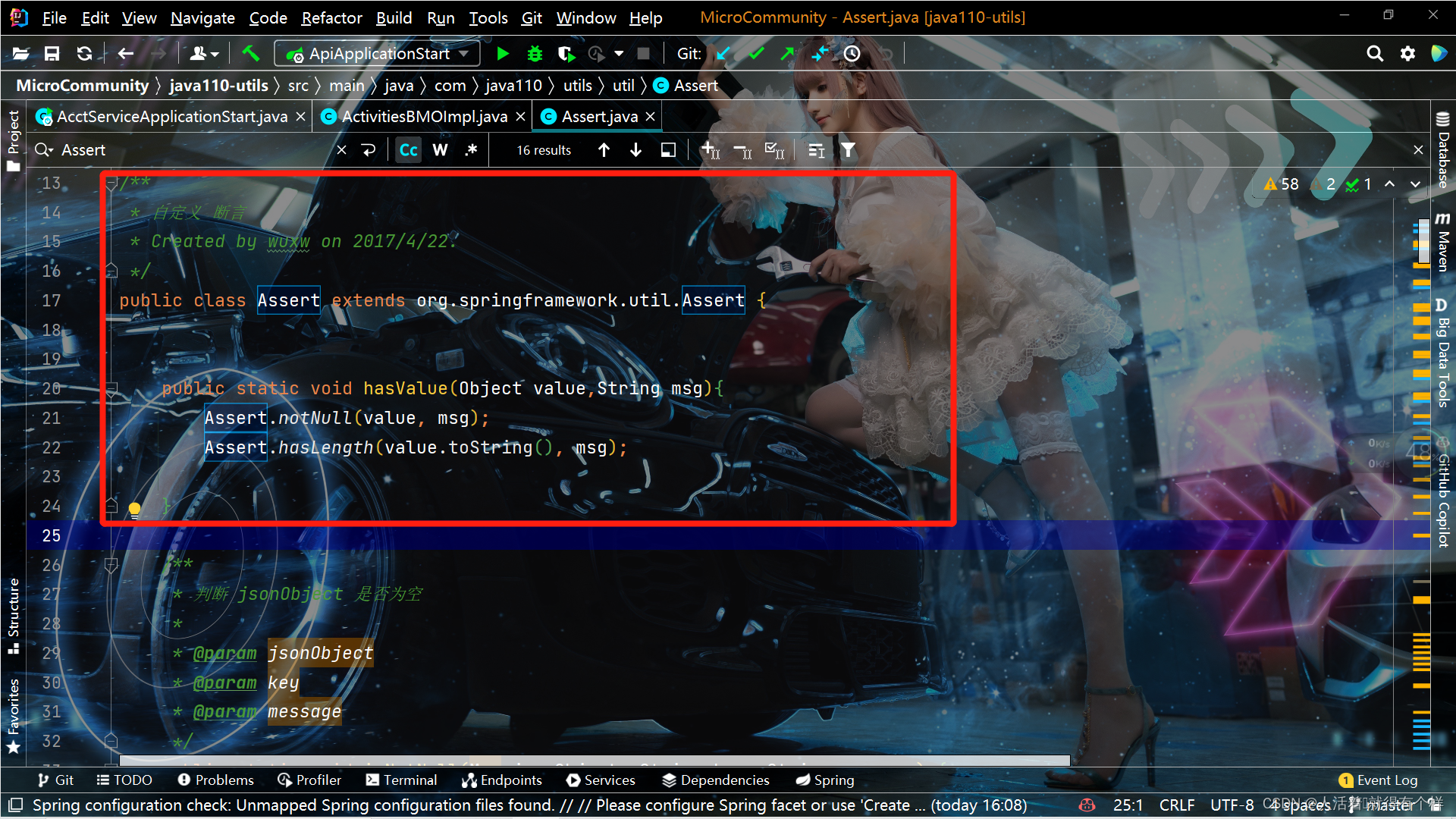Open the Git menu in the menu bar
1456x819 pixels.
(x=530, y=17)
